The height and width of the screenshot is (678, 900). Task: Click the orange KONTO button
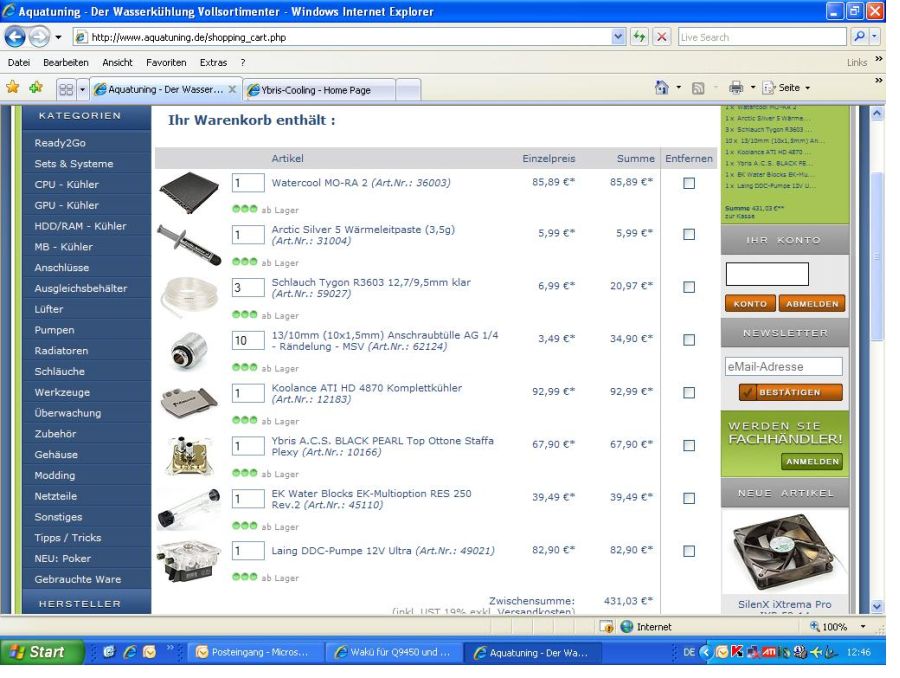(750, 304)
